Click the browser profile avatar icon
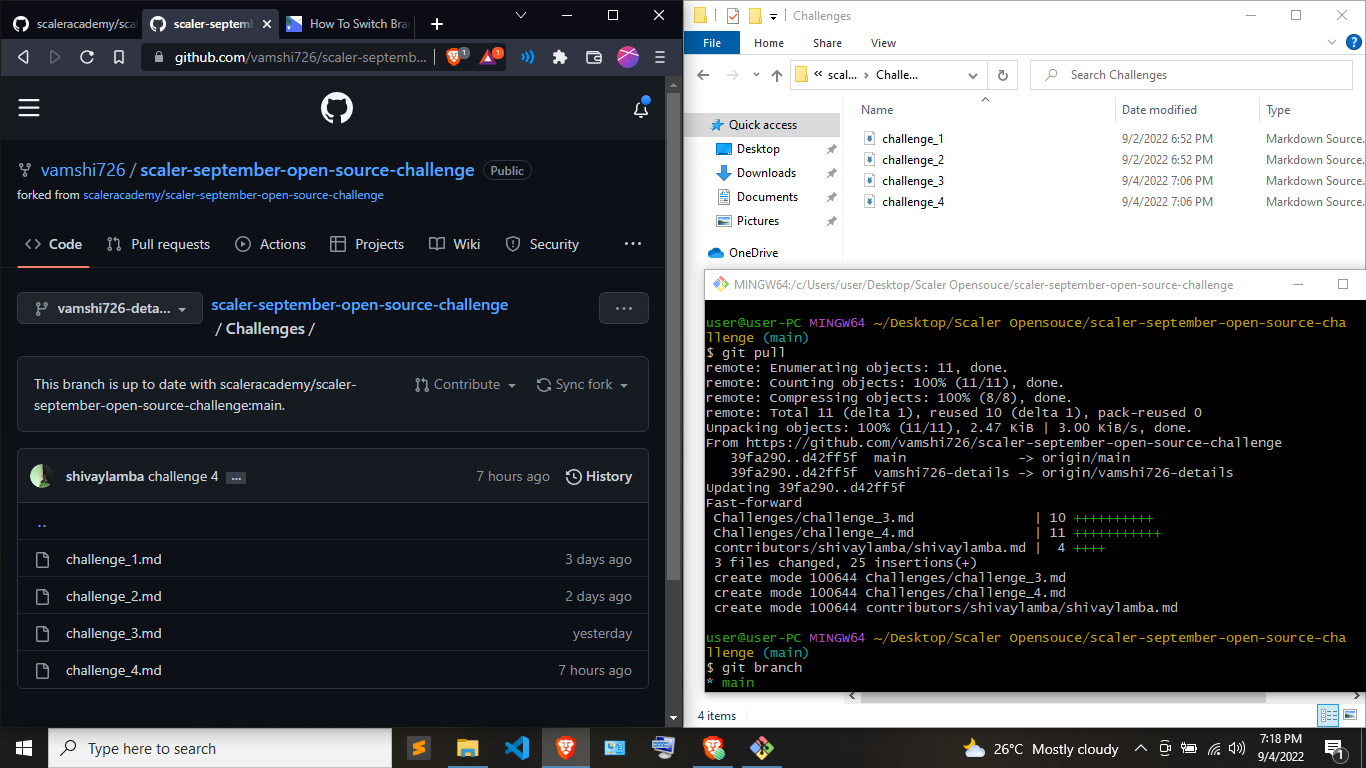1366x768 pixels. coord(627,57)
